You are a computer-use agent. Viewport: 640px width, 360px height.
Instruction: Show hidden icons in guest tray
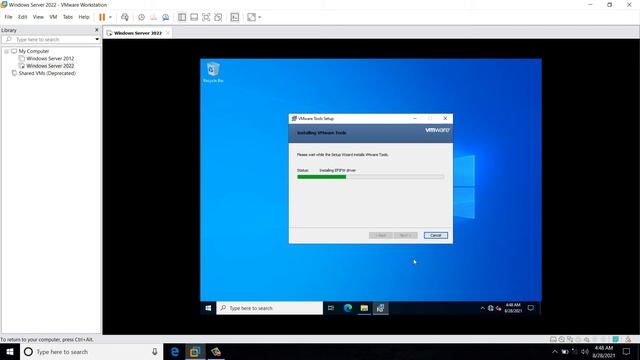tap(482, 308)
